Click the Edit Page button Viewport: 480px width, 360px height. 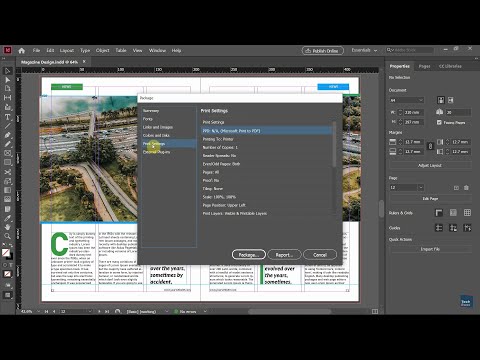430,198
